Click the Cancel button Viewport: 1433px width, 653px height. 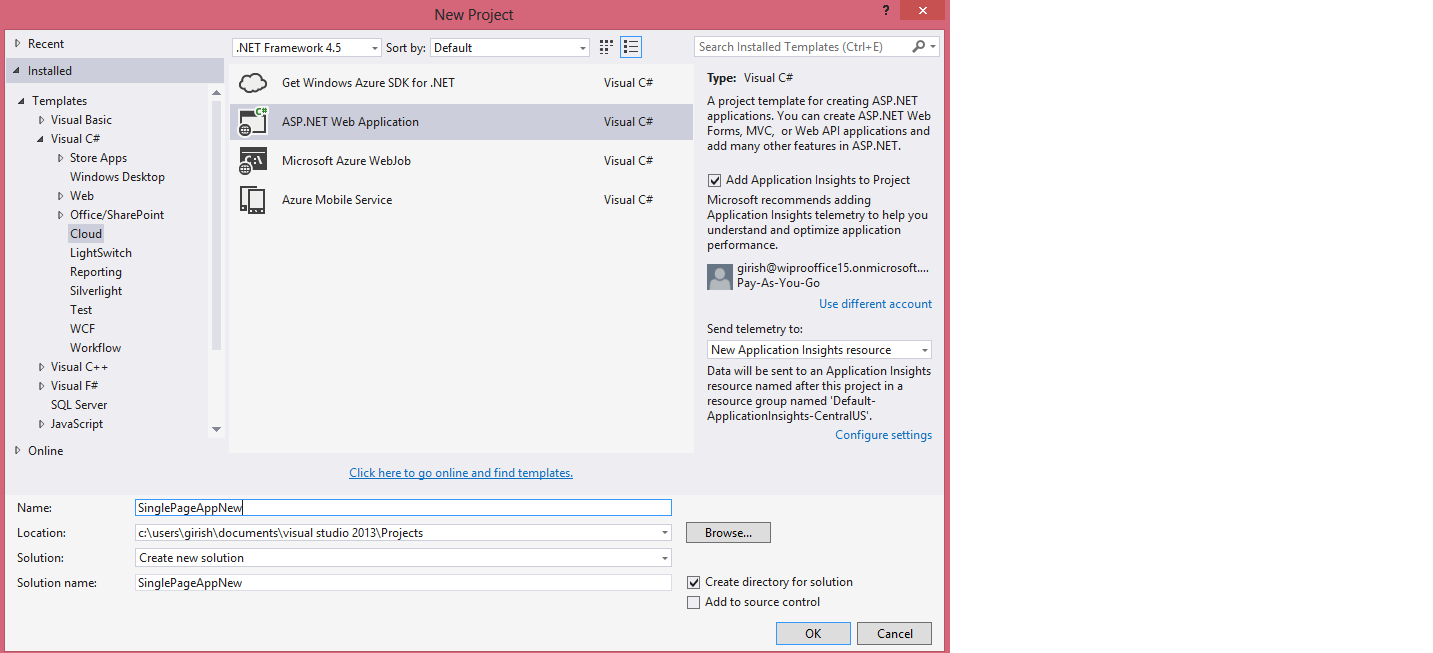tap(894, 633)
